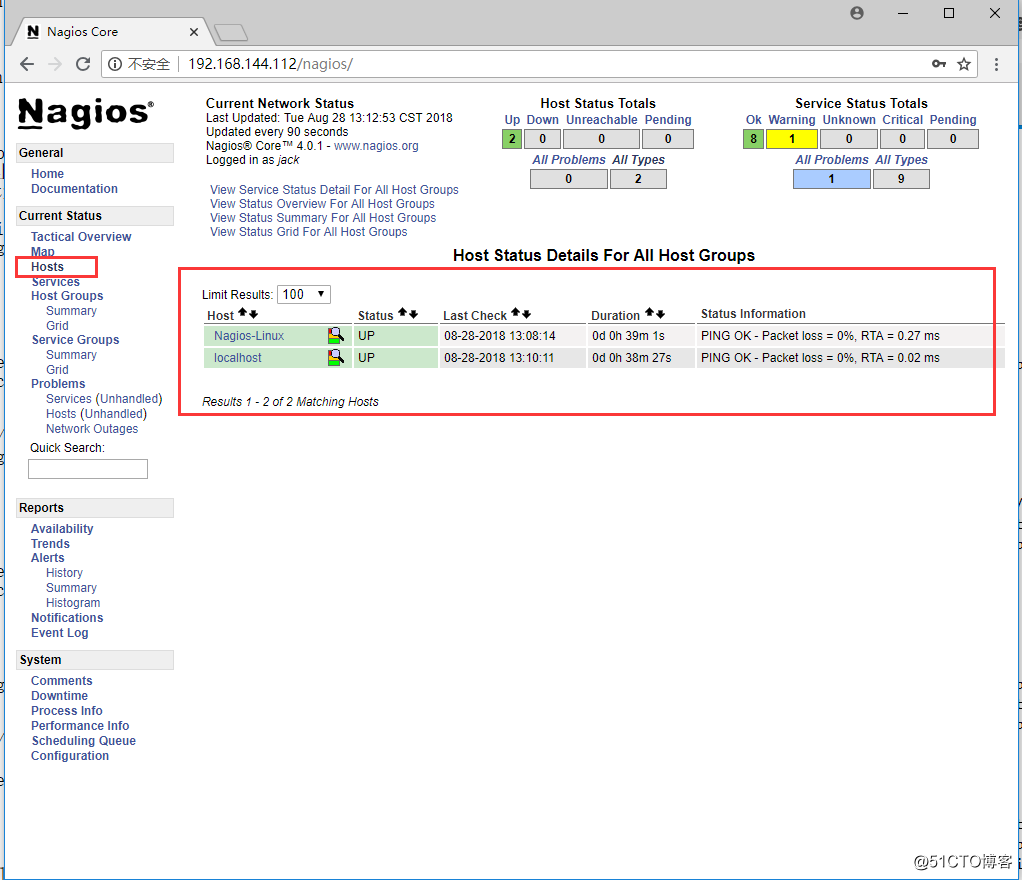Reload the Nagios page
Screen dimensions: 1022x880
83,64
